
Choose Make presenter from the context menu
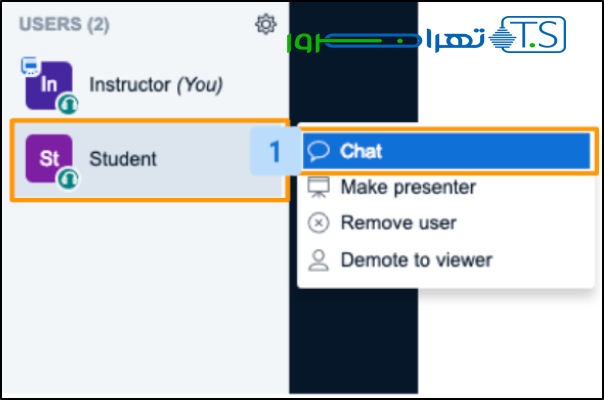[x=407, y=187]
